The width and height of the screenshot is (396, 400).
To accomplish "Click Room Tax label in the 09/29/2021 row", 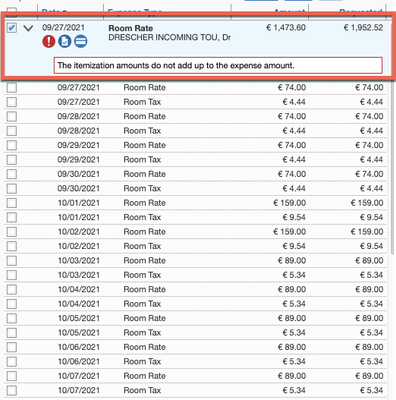I will coord(142,160).
